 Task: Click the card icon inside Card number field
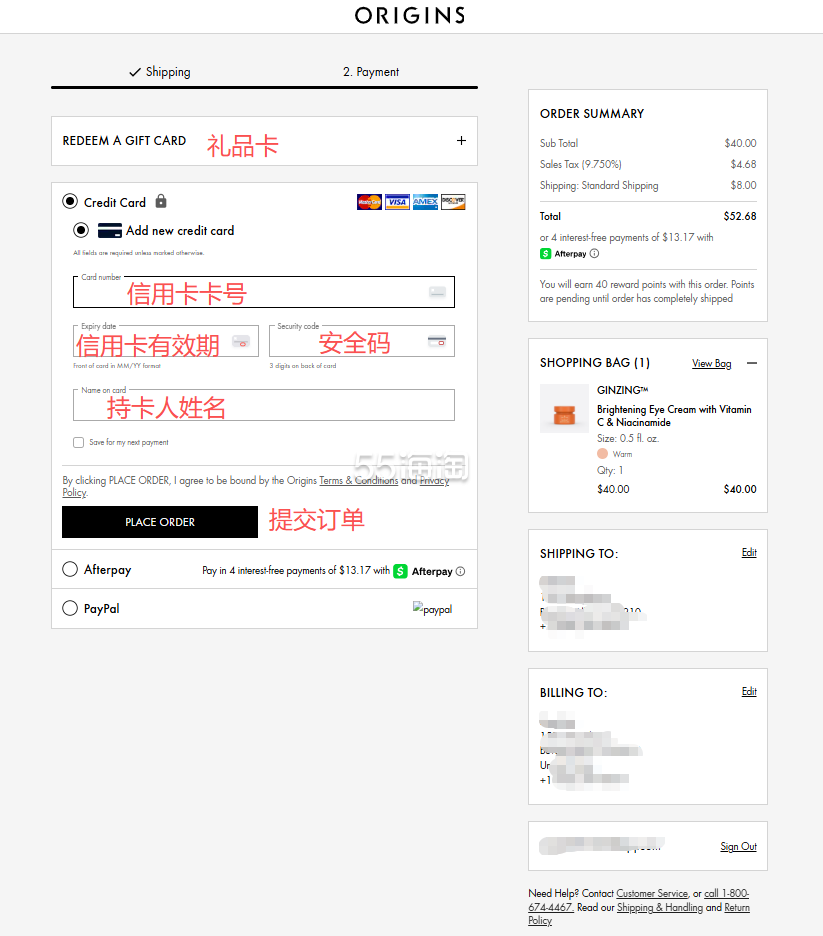437,292
